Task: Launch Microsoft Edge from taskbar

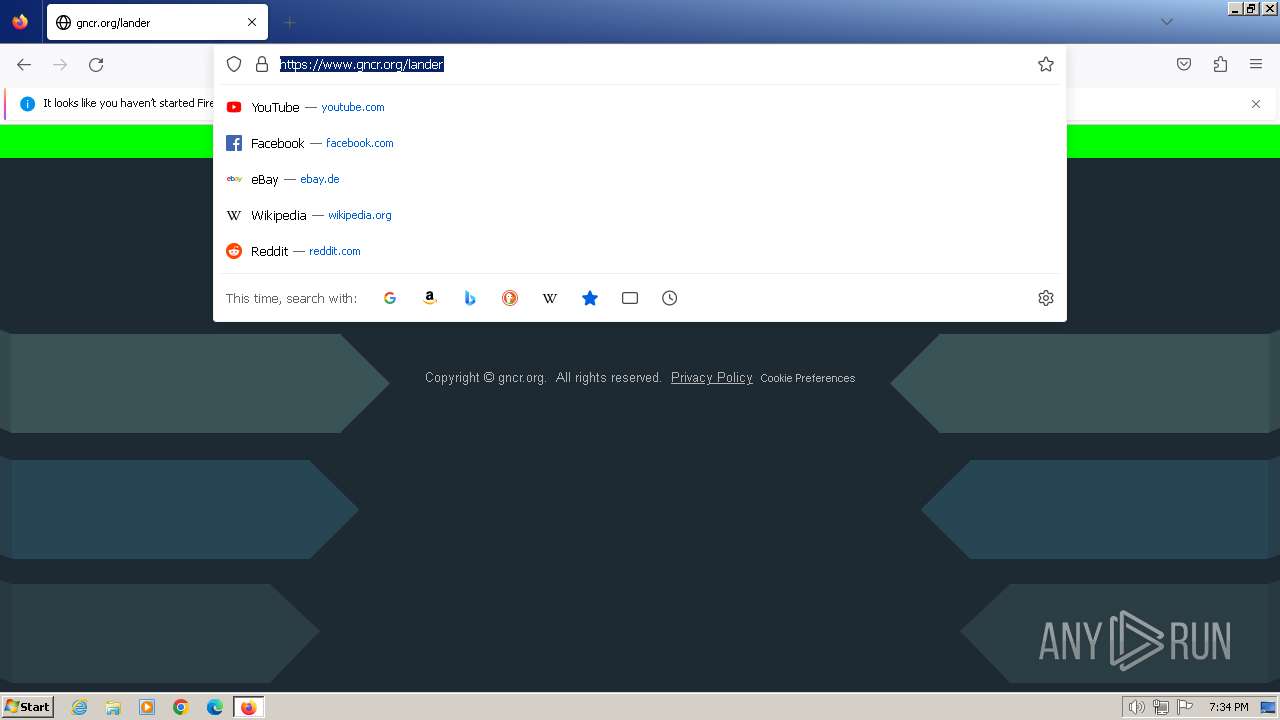Action: tap(215, 707)
